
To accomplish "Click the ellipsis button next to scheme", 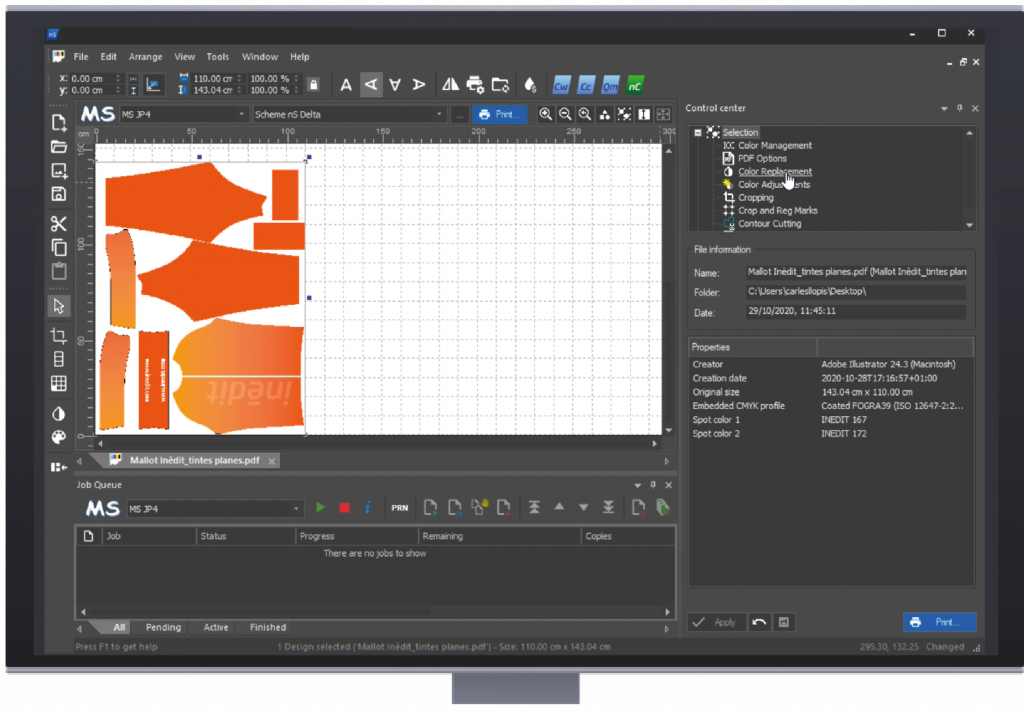I will pos(460,115).
